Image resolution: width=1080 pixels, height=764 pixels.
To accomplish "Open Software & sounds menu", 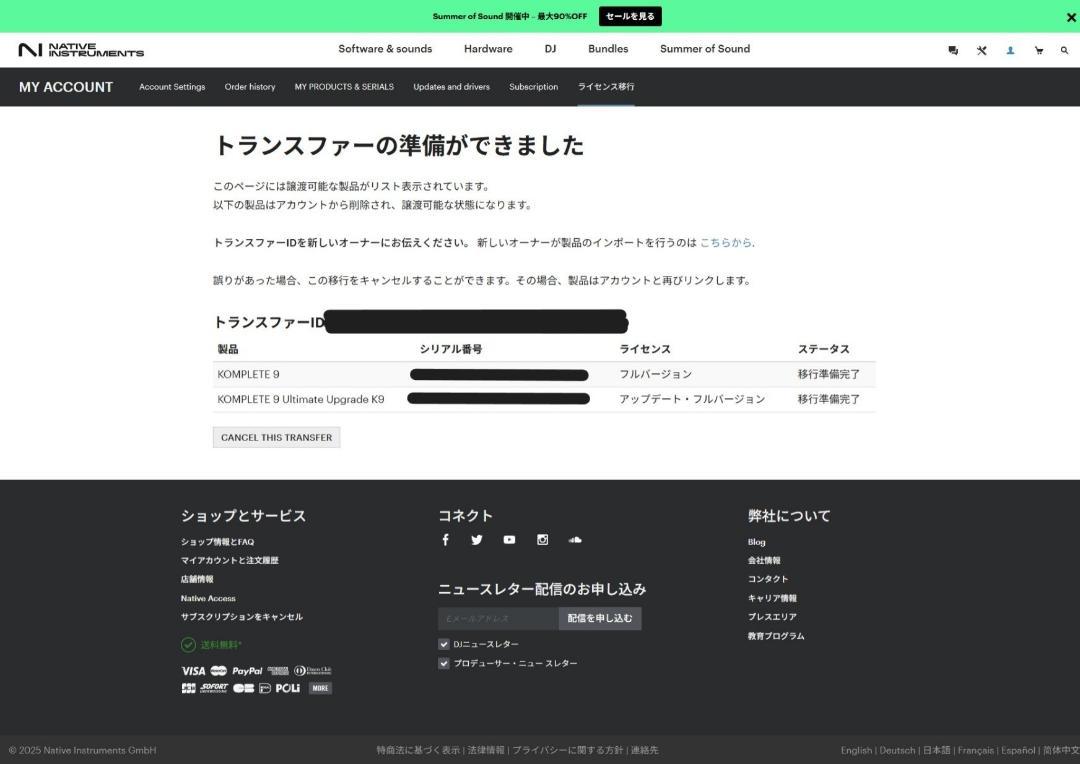I will [385, 49].
